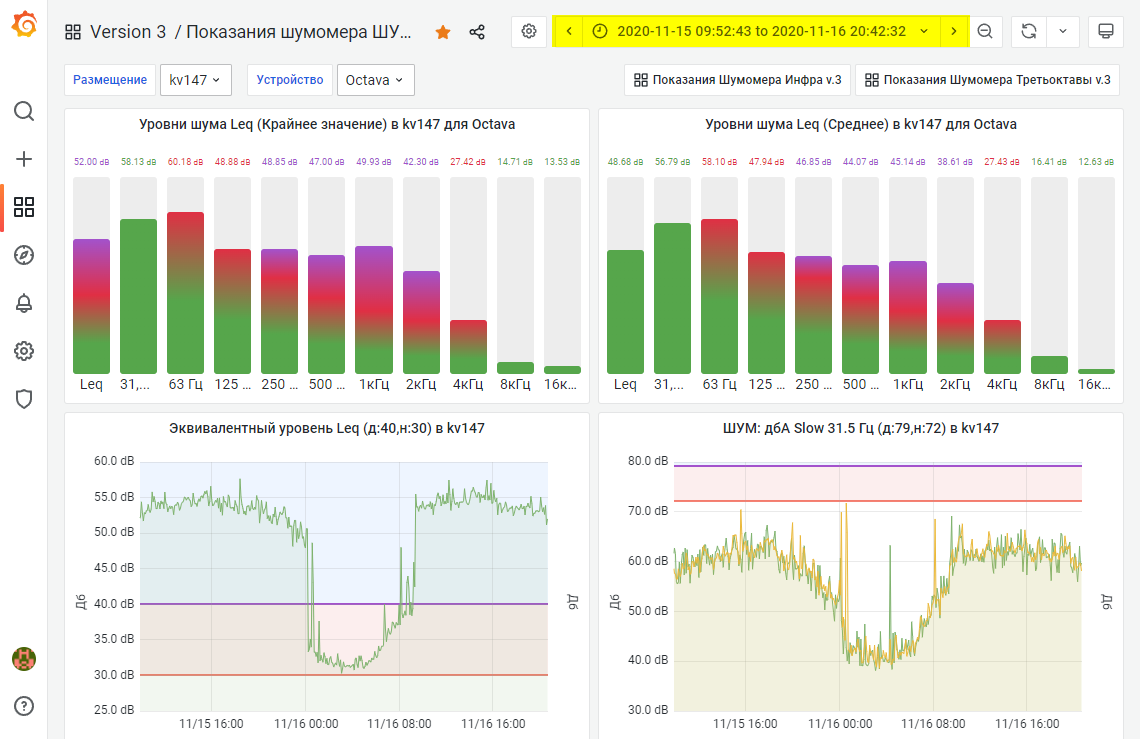Shift time range backward with left arrow
The width and height of the screenshot is (1140, 739).
569,32
